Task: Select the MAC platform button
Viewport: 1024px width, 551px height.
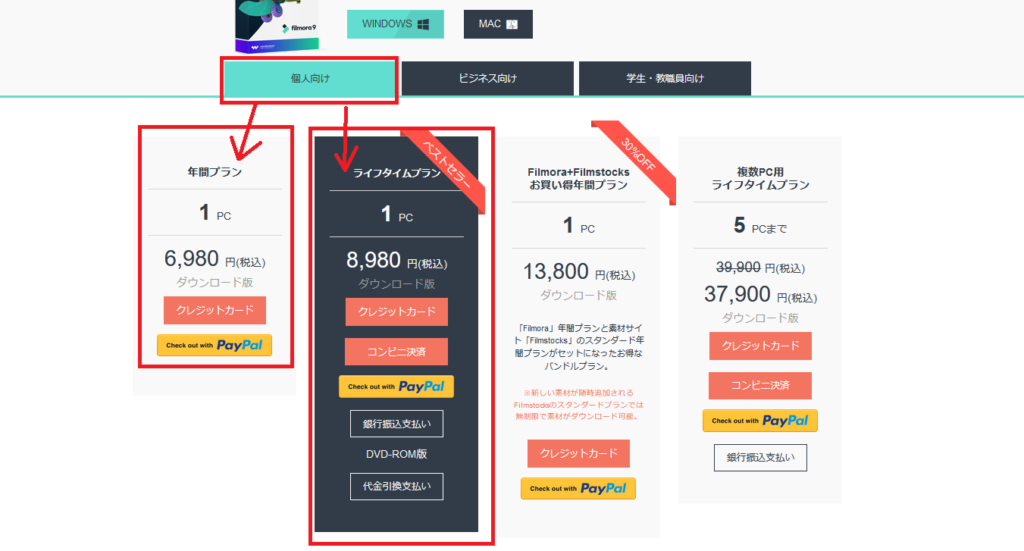Action: pyautogui.click(x=498, y=24)
